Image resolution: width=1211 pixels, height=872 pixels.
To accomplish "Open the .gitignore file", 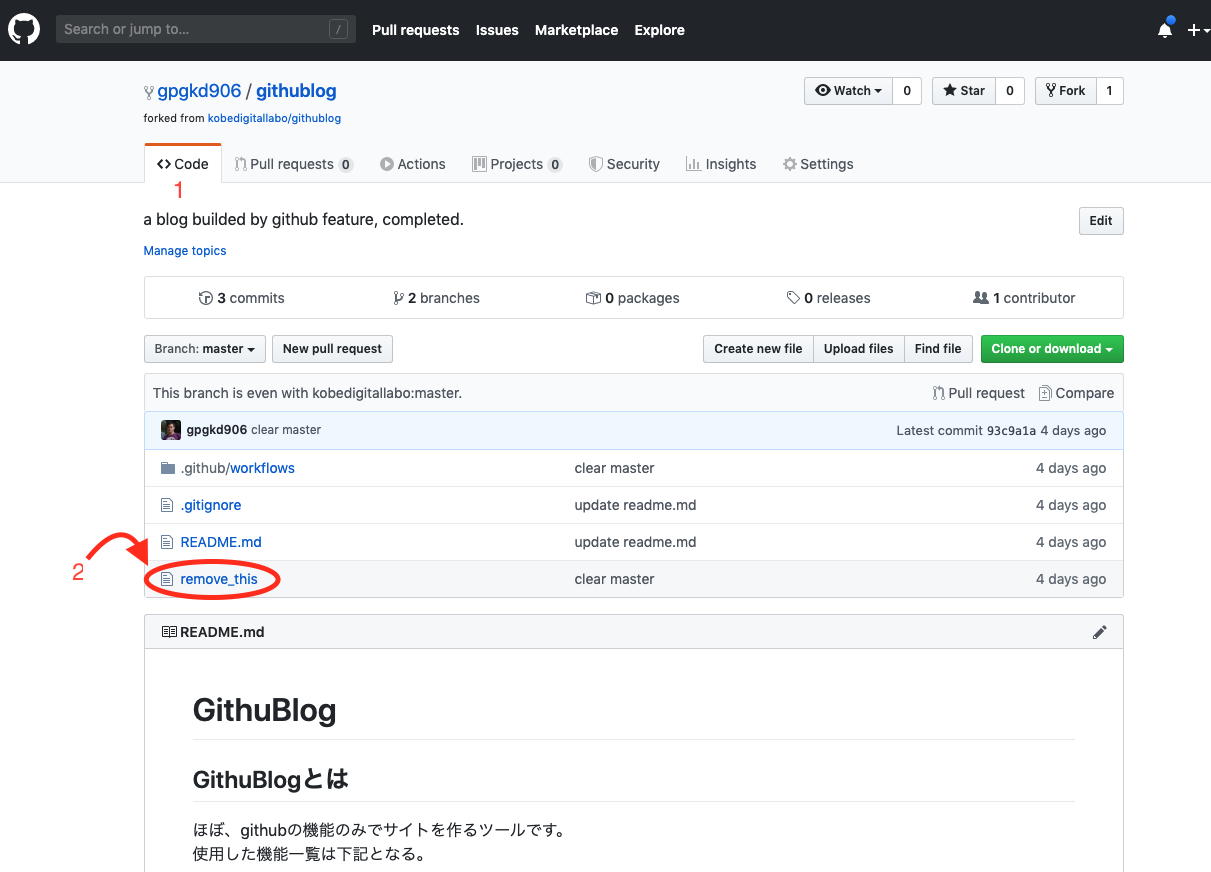I will pos(211,505).
